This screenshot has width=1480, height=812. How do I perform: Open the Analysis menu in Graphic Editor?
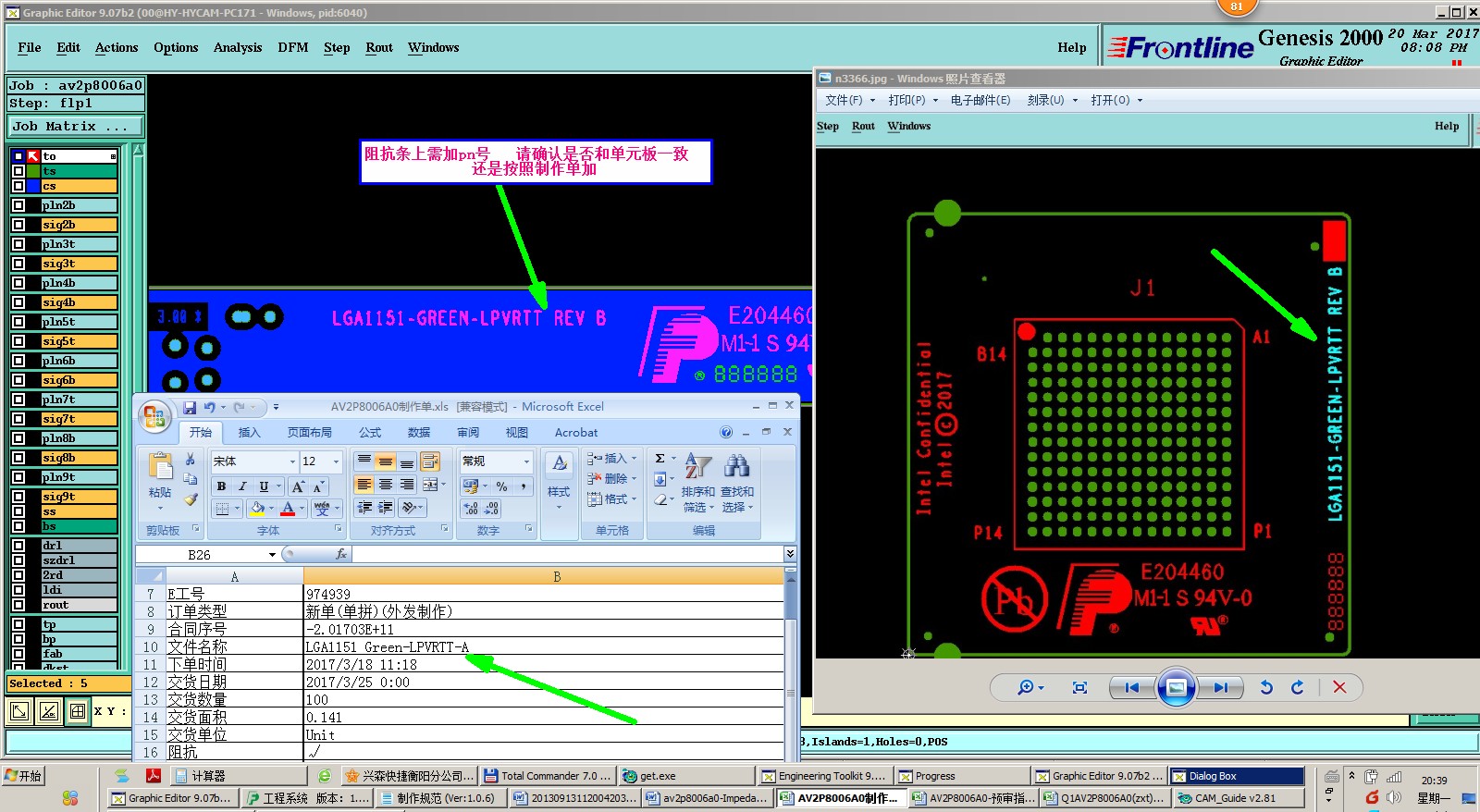(238, 47)
